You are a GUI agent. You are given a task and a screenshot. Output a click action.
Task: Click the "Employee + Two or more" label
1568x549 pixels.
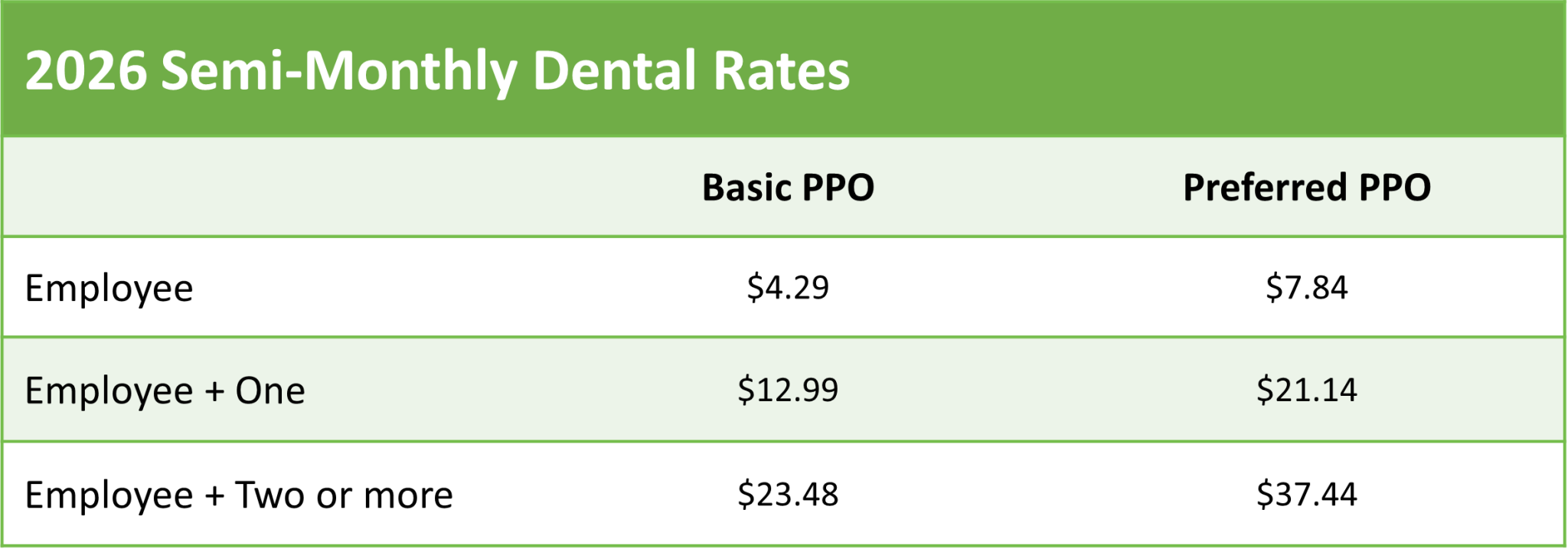(238, 495)
